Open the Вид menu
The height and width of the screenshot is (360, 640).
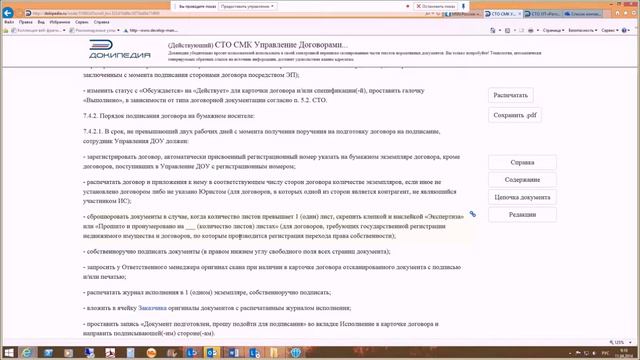[x=41, y=22]
